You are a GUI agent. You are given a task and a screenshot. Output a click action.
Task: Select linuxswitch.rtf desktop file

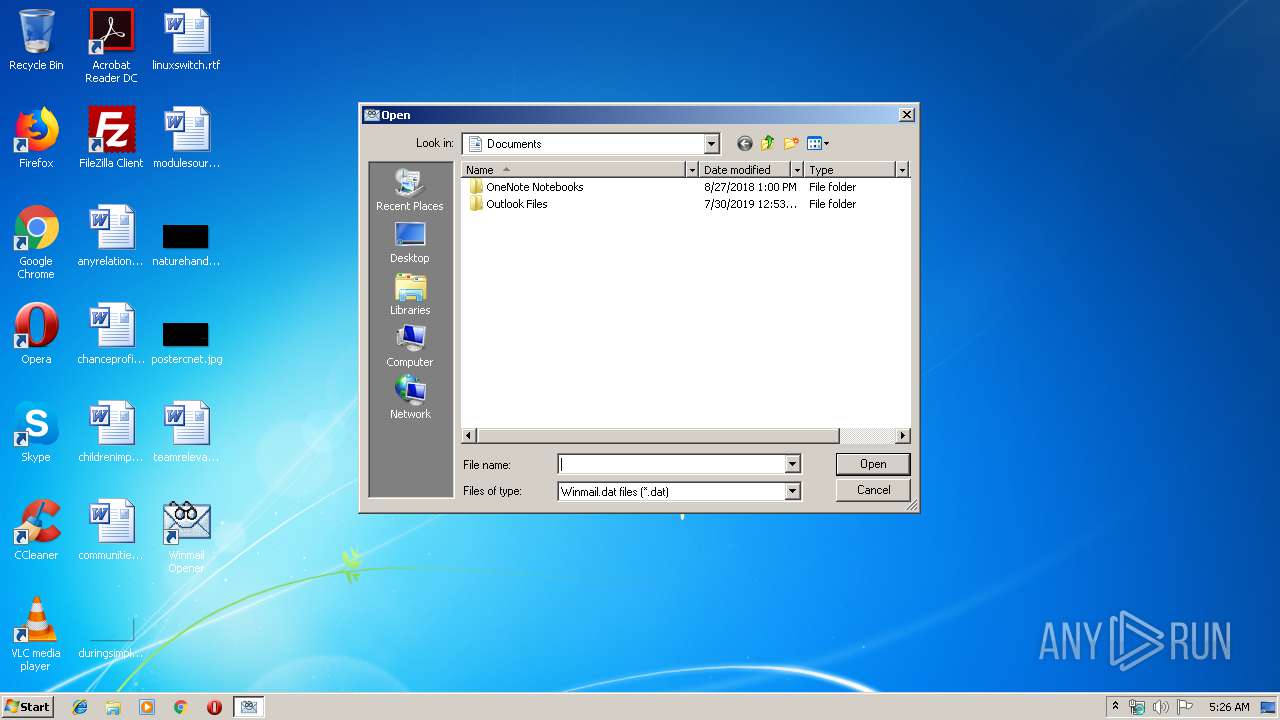186,41
